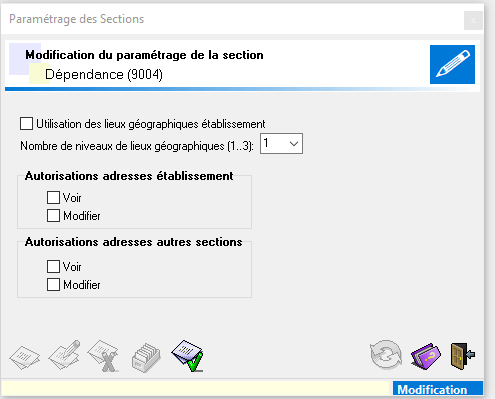This screenshot has width=495, height=399.
Task: Open the purple help book icon
Action: point(426,356)
